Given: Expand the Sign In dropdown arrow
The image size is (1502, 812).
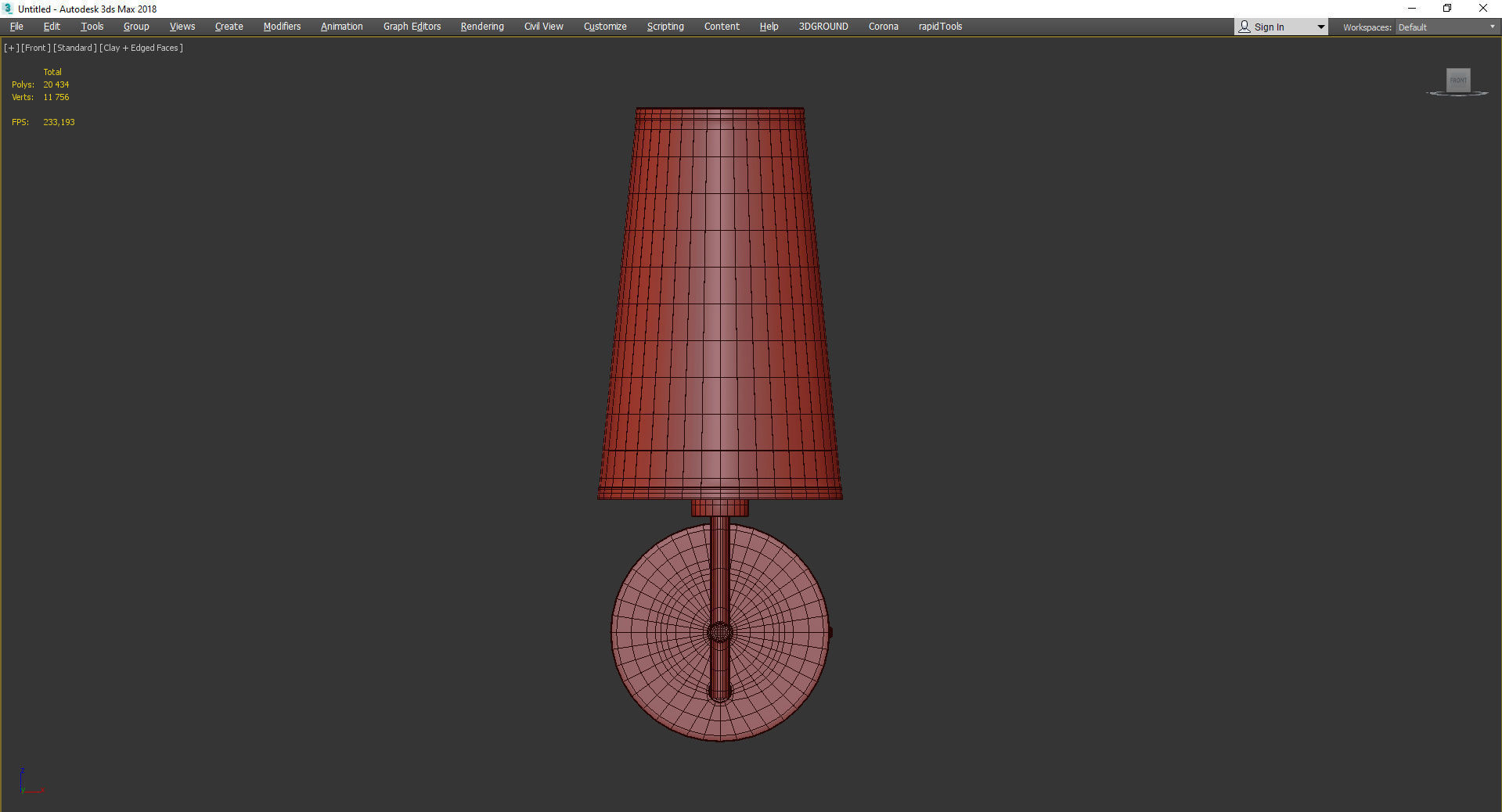Looking at the screenshot, I should pos(1320,27).
